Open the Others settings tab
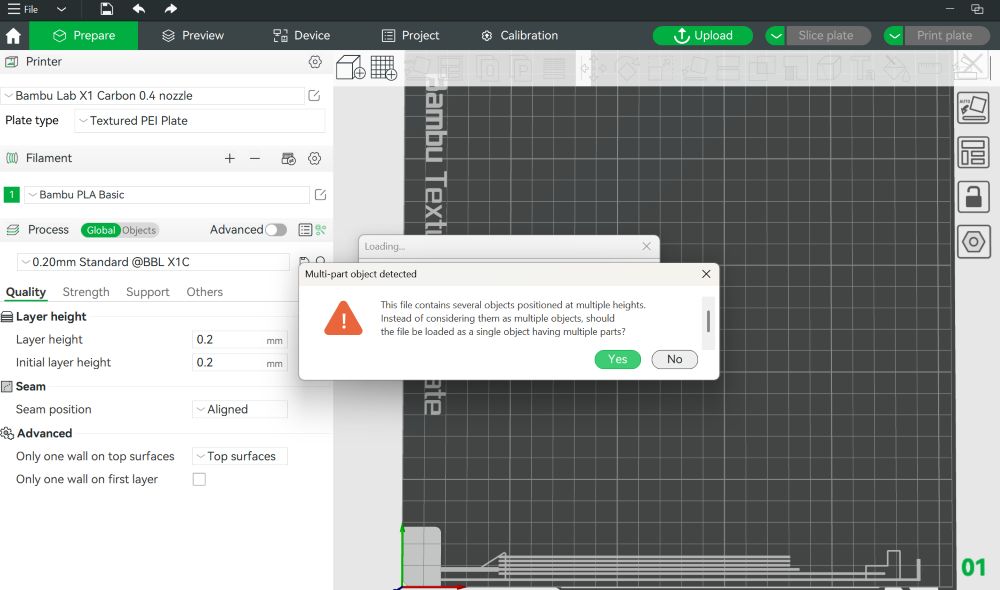Image resolution: width=1000 pixels, height=590 pixels. coord(205,292)
